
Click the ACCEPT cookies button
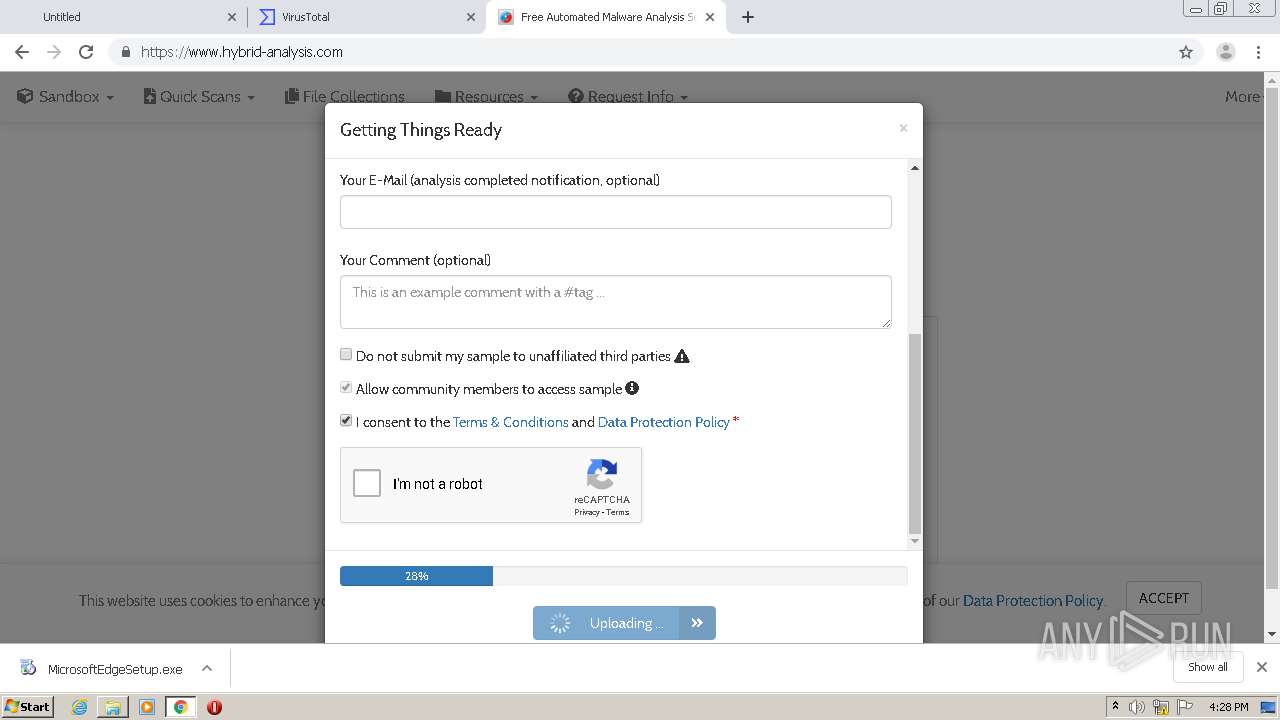point(1163,598)
